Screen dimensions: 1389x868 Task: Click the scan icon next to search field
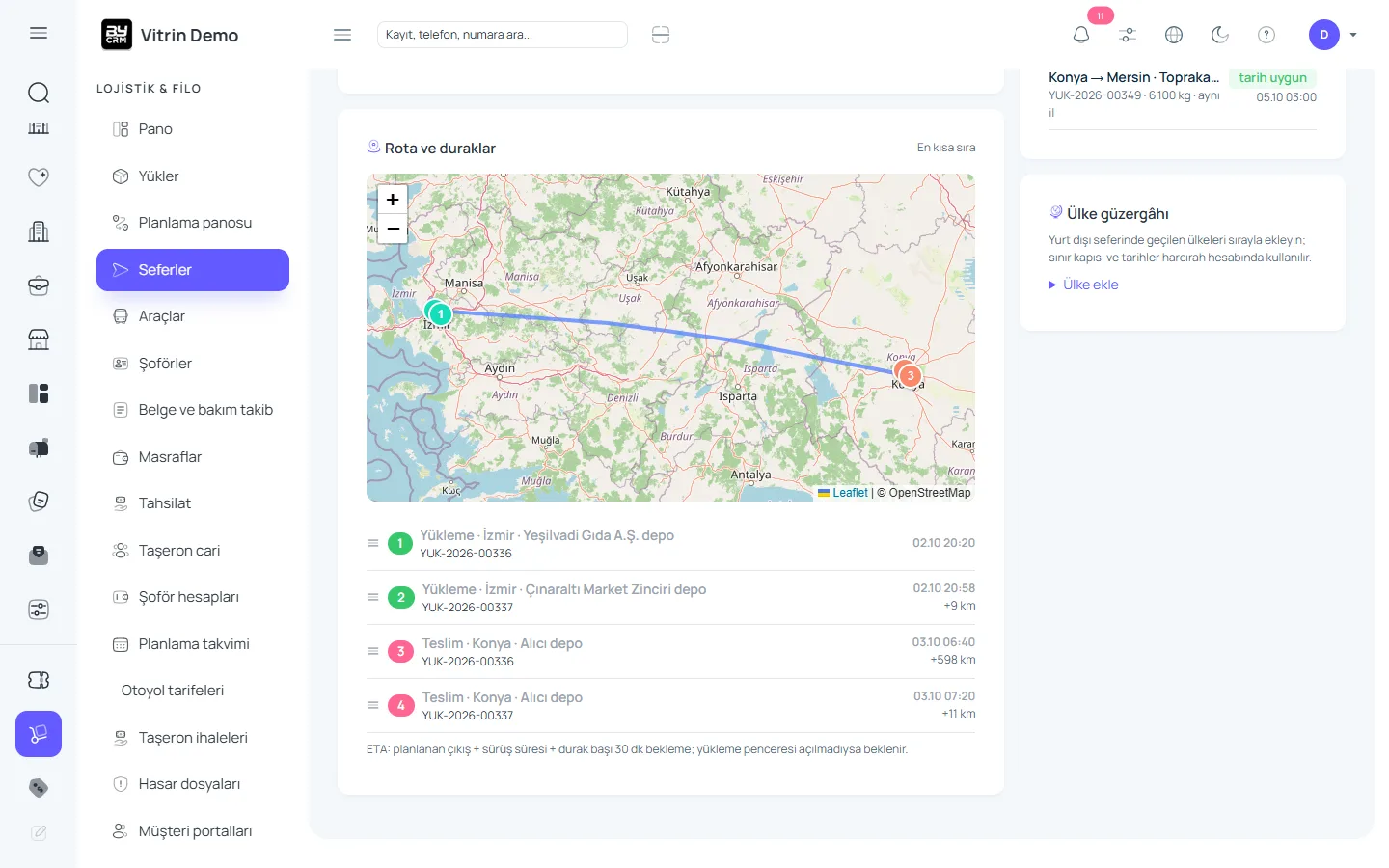point(661,35)
